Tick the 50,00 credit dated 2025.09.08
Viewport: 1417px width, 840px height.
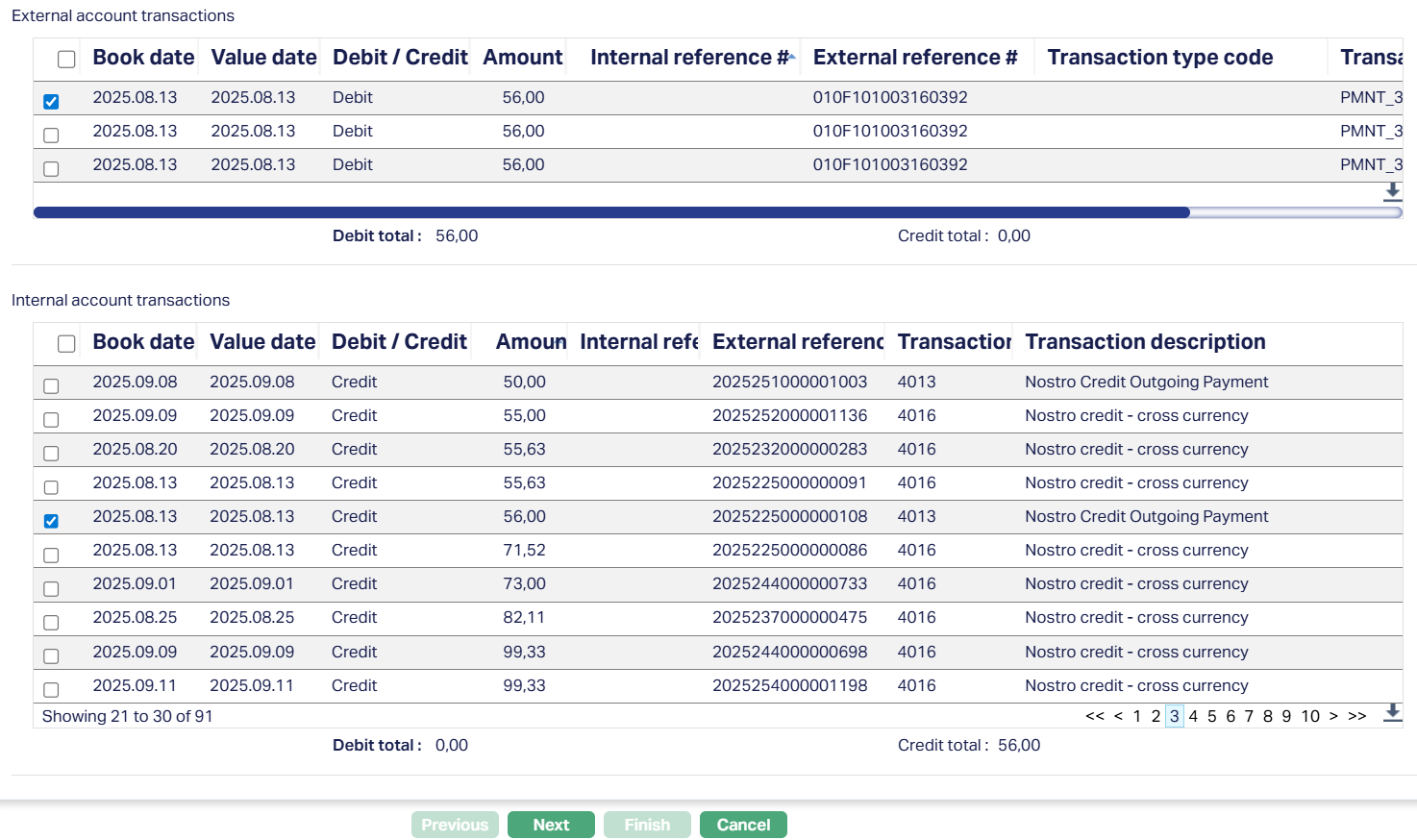click(x=51, y=386)
